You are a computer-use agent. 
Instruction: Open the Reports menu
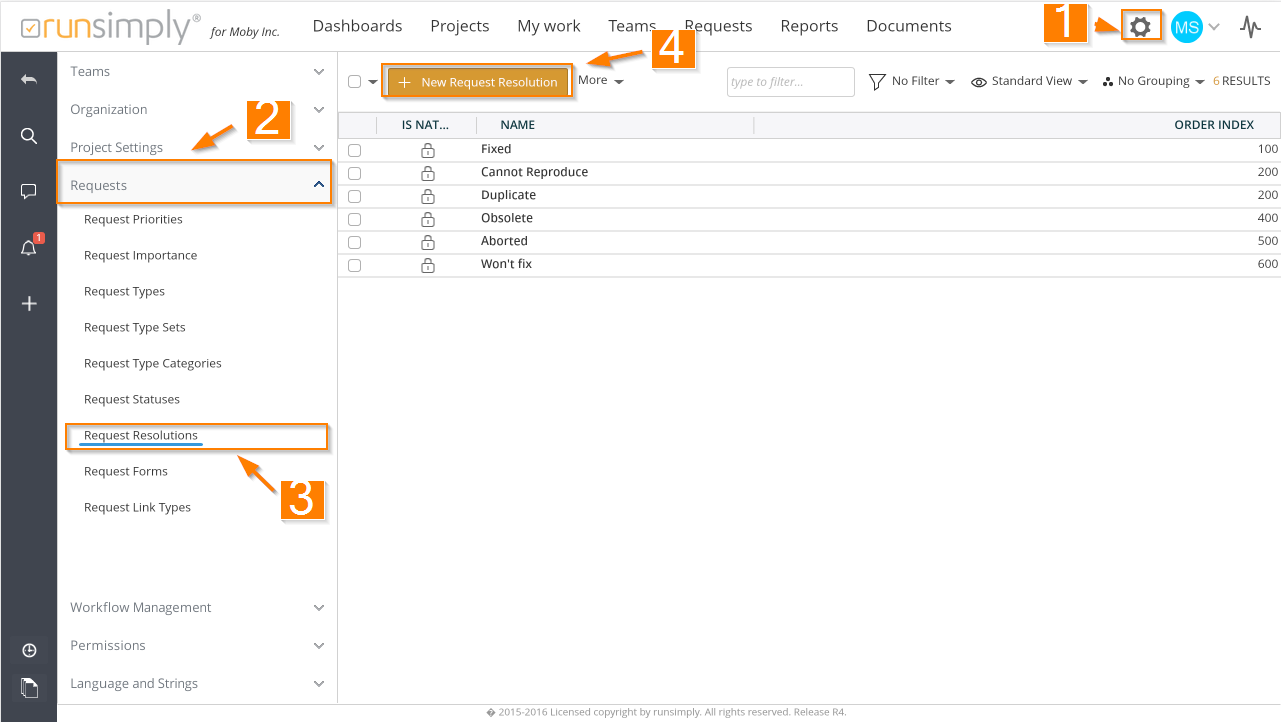point(809,26)
